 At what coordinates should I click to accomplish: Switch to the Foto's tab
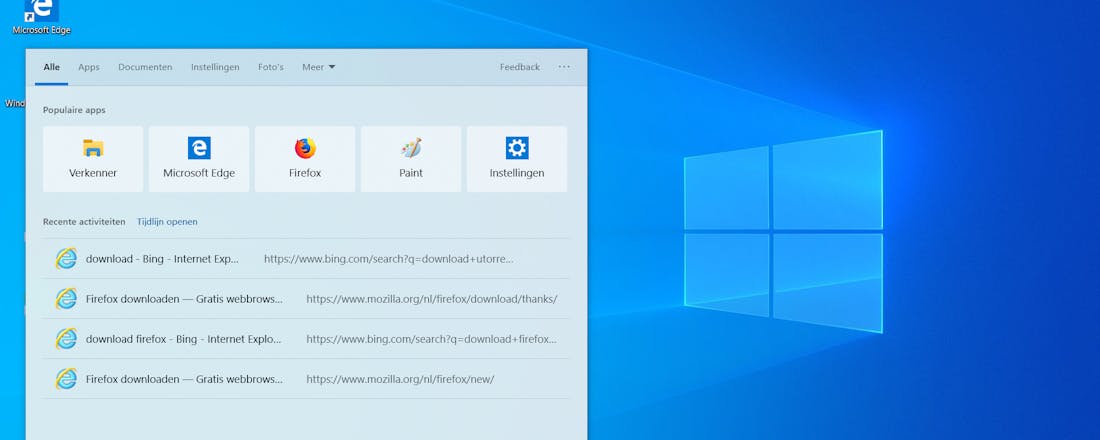[x=271, y=67]
